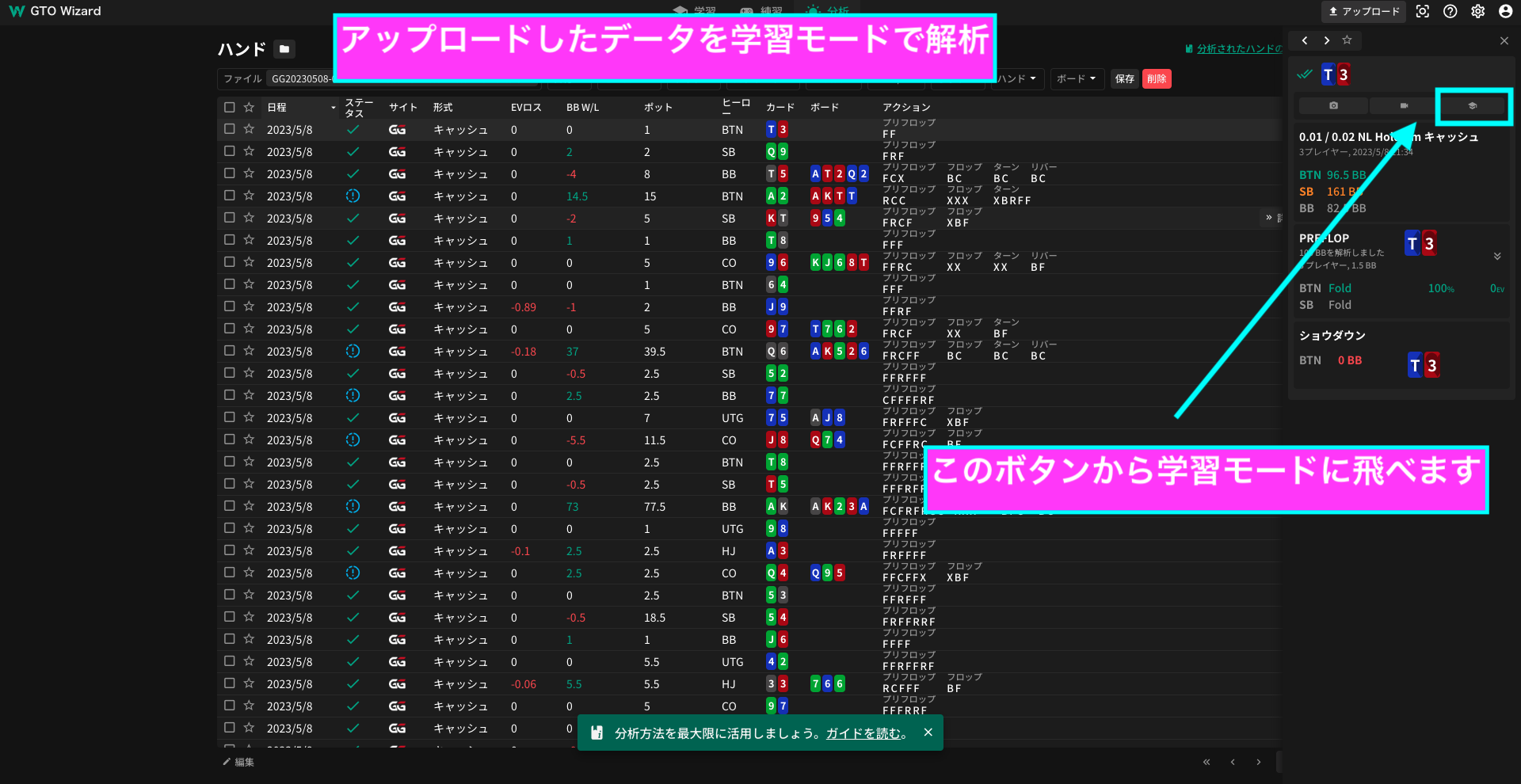The height and width of the screenshot is (784, 1521).
Task: Open the GTO Wizard logo home
Action: pyautogui.click(x=55, y=11)
